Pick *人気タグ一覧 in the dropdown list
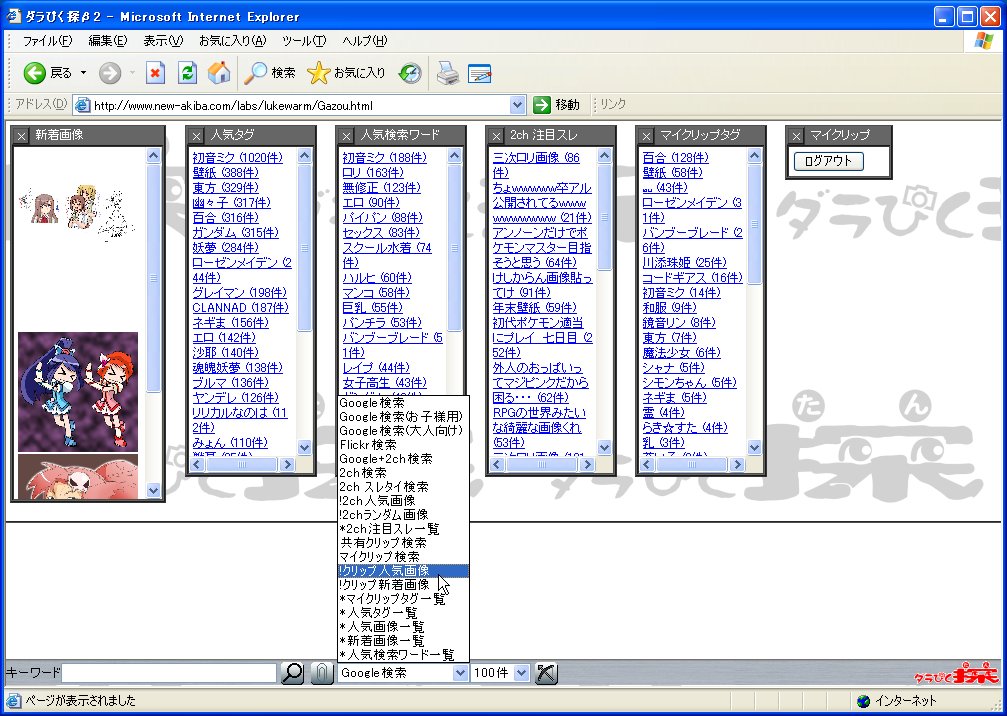 click(x=403, y=613)
